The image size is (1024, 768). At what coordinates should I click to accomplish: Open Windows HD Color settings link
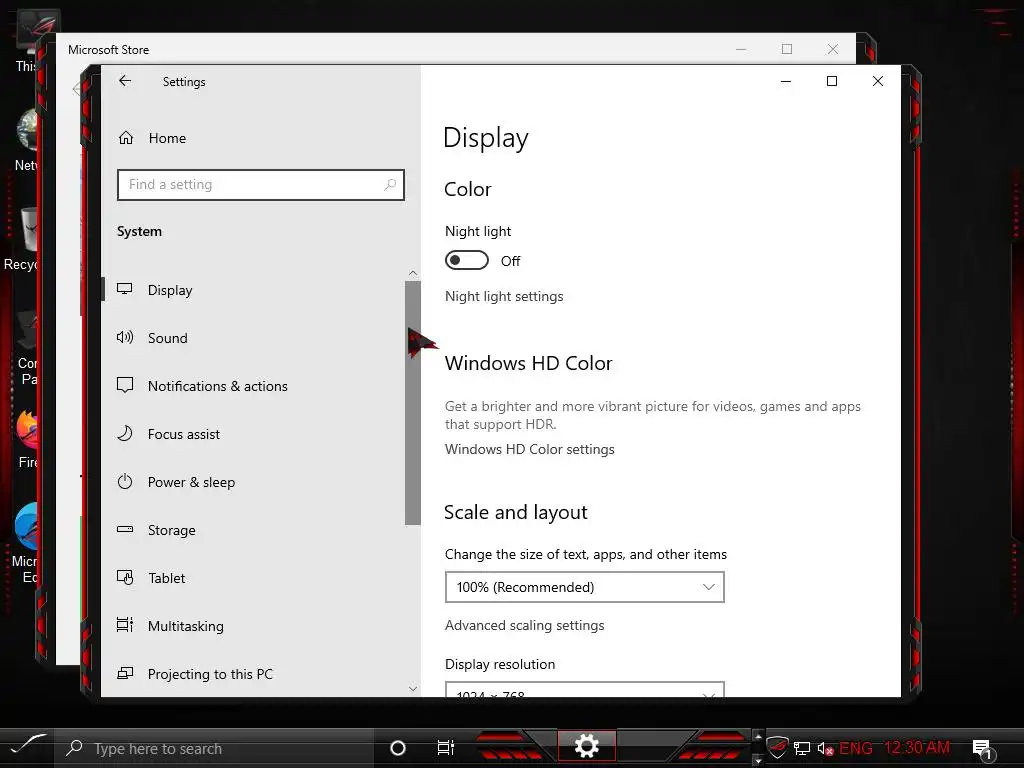click(530, 449)
